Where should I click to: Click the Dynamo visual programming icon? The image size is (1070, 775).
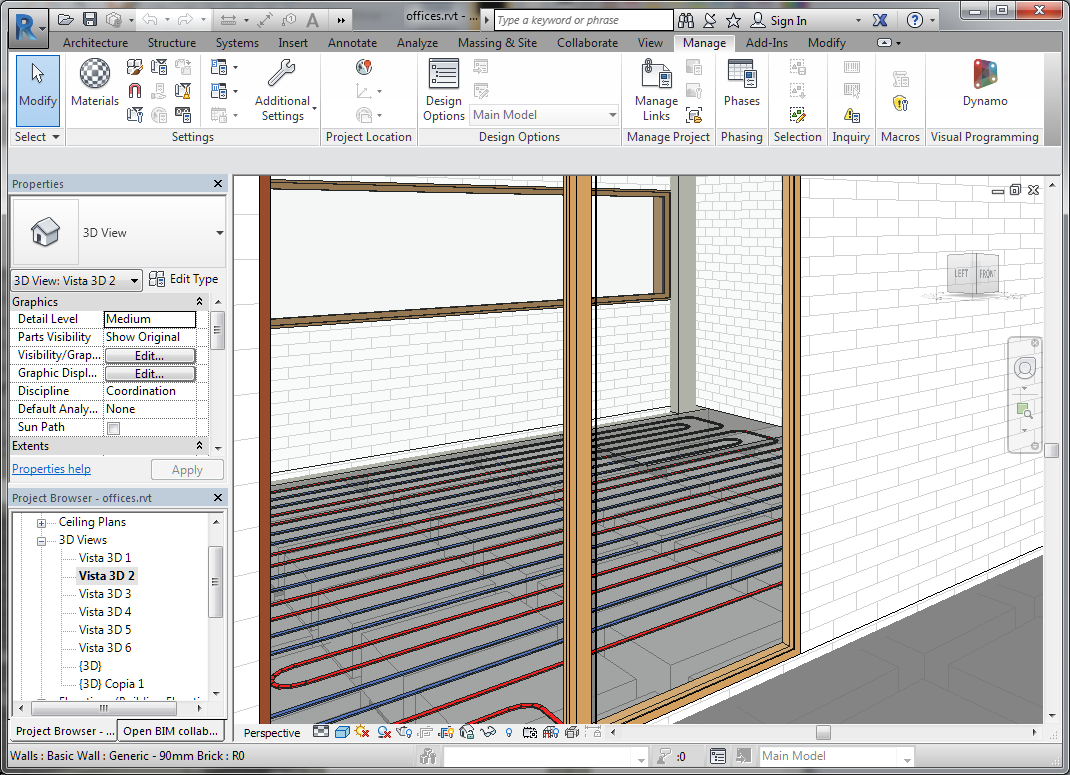(x=985, y=83)
